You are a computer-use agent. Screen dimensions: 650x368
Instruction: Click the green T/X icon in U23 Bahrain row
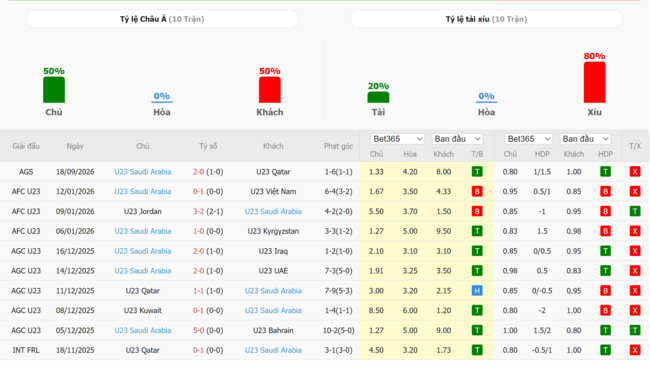tap(635, 331)
